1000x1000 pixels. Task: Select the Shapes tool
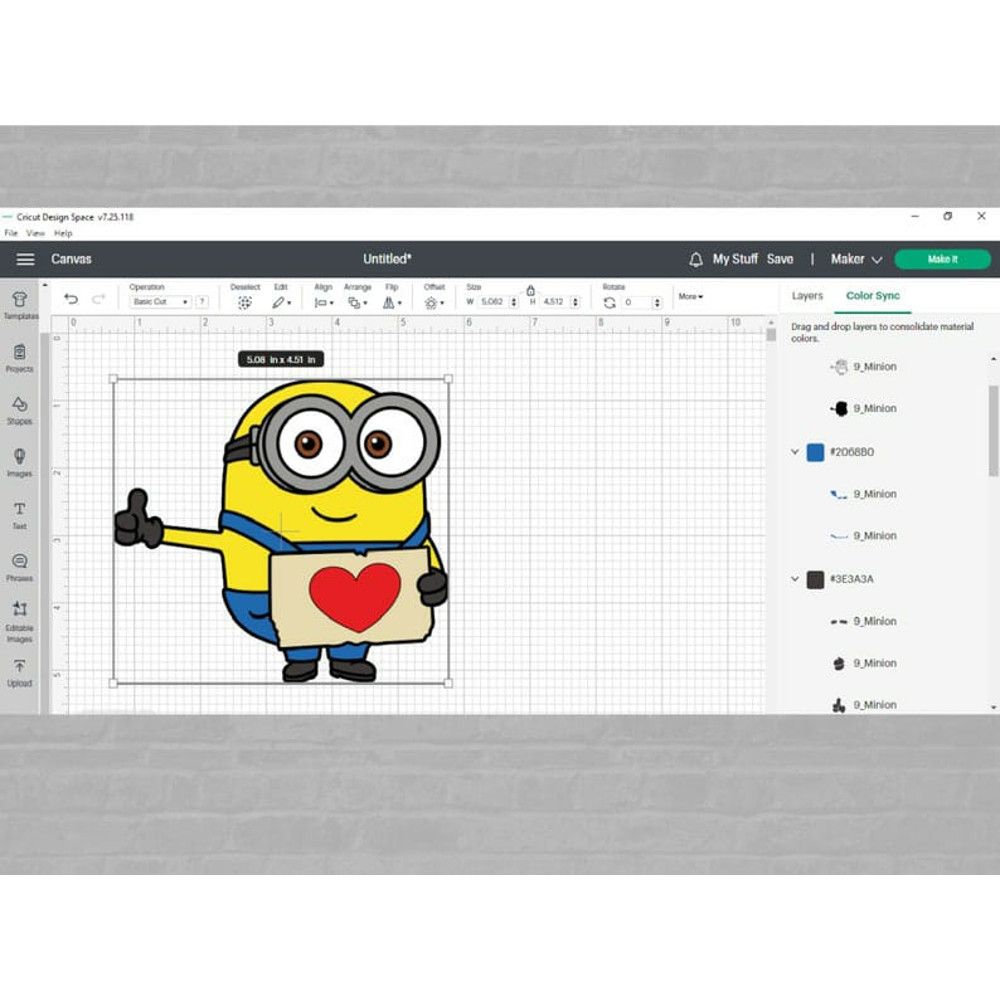point(19,406)
